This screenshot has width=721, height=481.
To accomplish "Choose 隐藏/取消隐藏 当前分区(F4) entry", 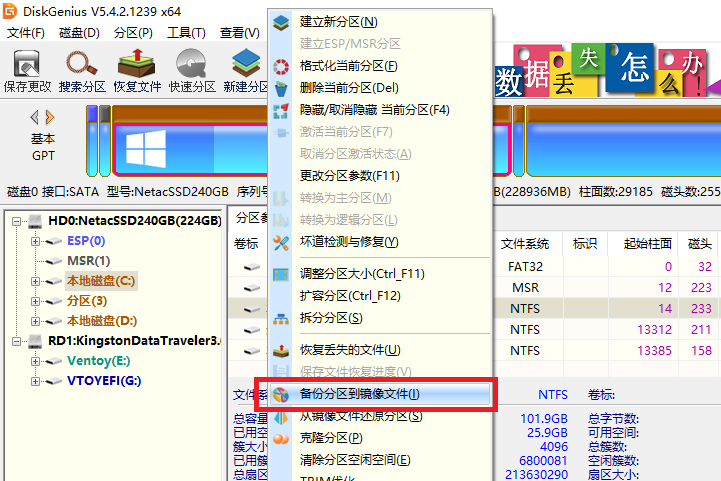I will point(380,110).
